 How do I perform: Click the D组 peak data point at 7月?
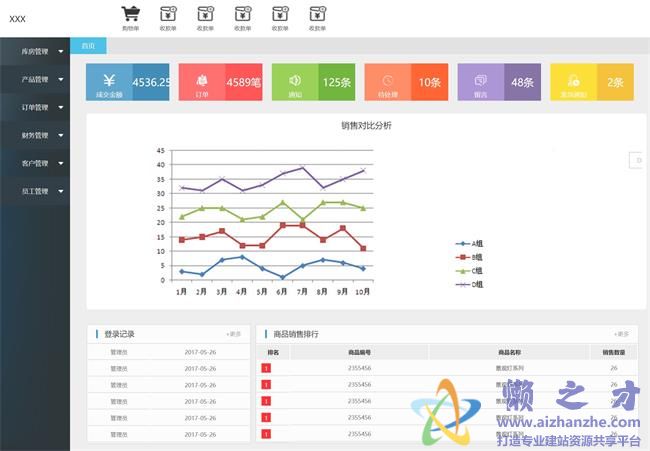tap(303, 167)
